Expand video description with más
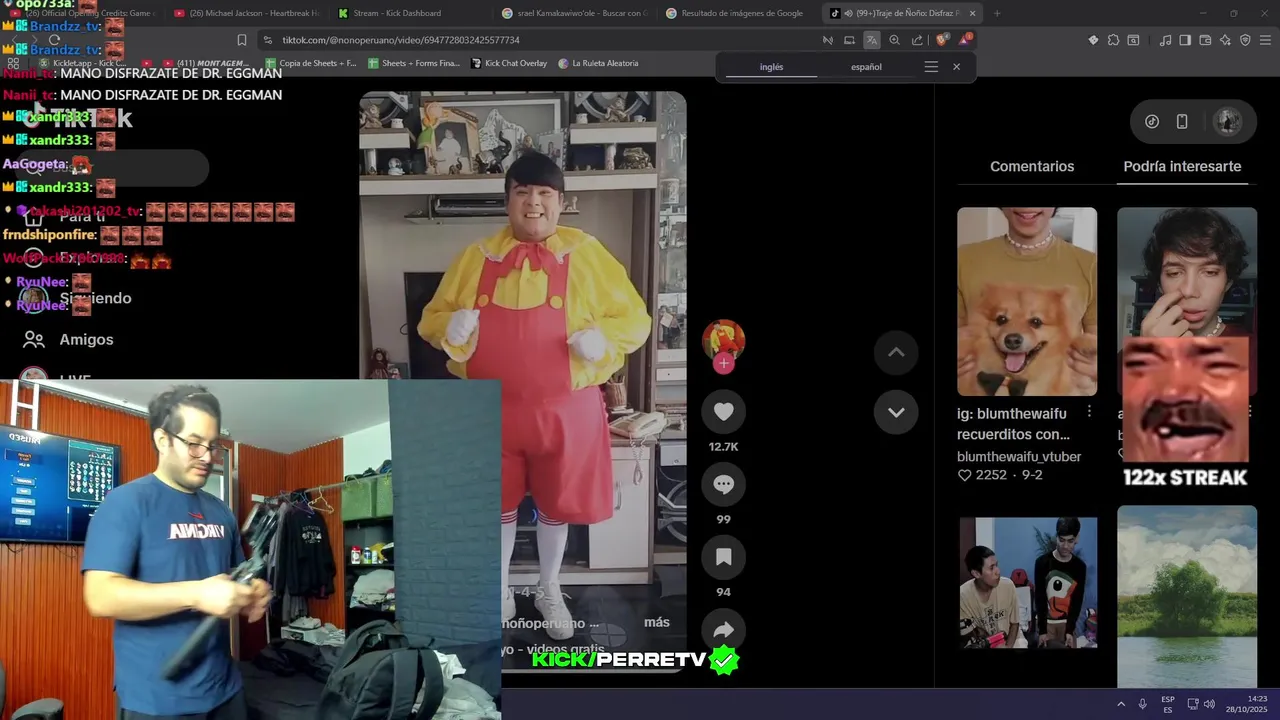 tap(657, 622)
